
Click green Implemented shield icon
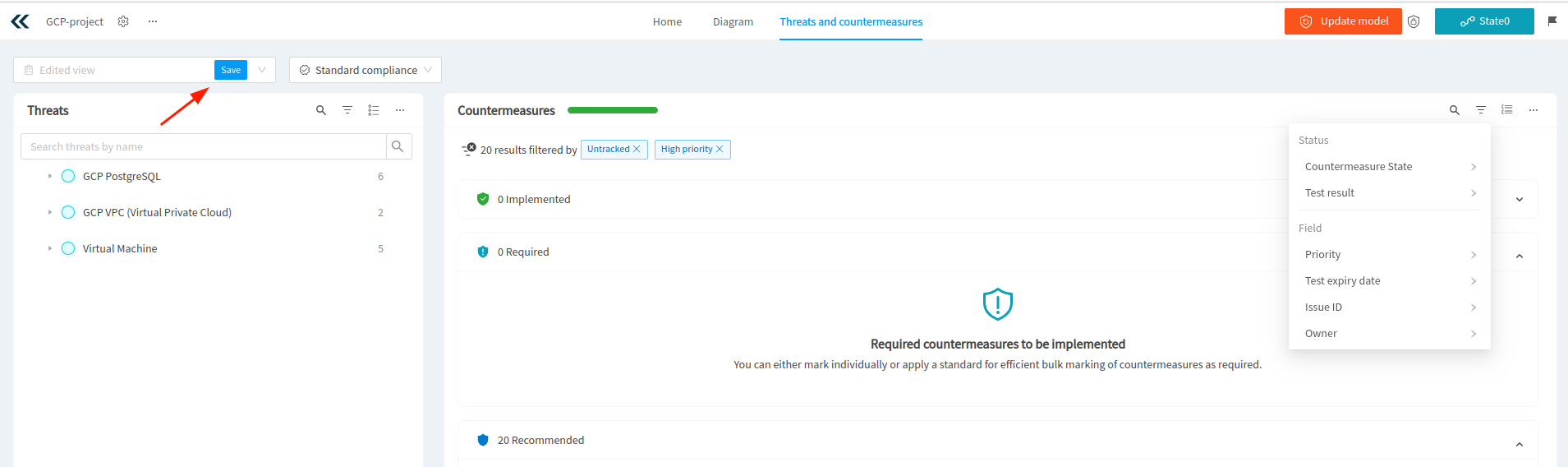click(x=483, y=199)
